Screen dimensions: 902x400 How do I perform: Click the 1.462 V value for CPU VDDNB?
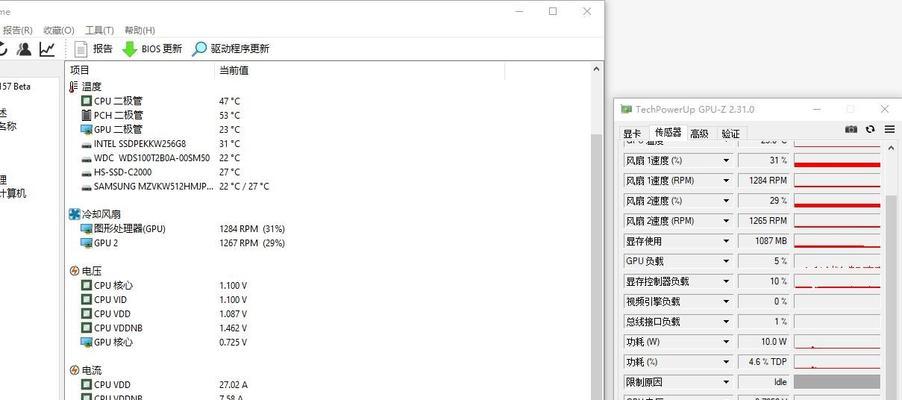click(233, 328)
